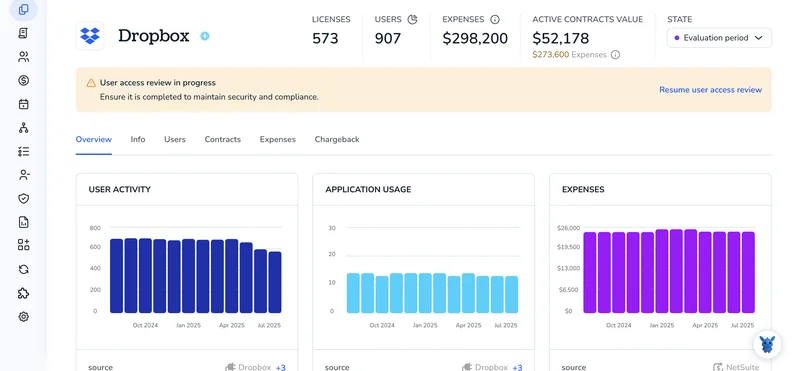Click the USER ACTIVITY card title
The image size is (800, 371).
[x=120, y=189]
